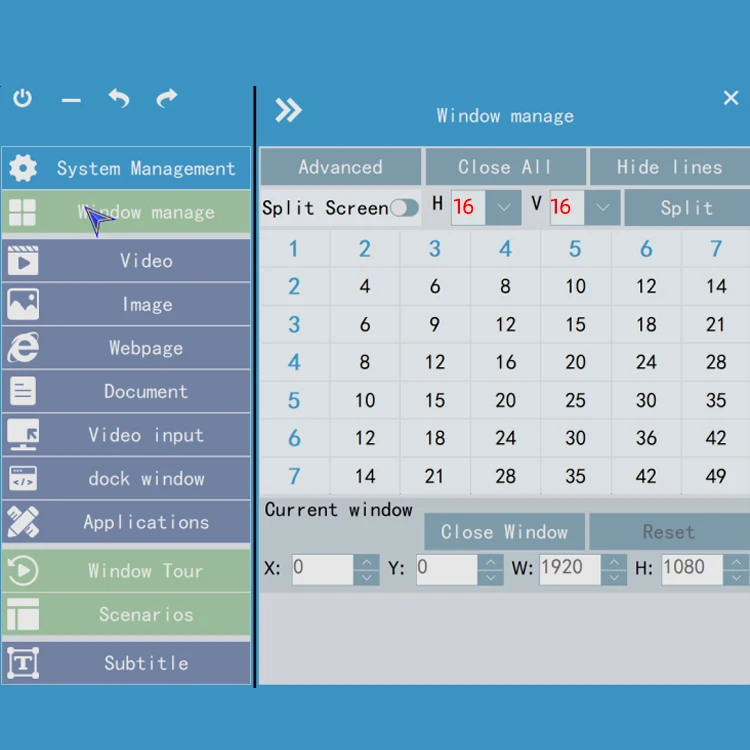Open dock window menu item
The height and width of the screenshot is (750, 750).
pyautogui.click(x=126, y=478)
